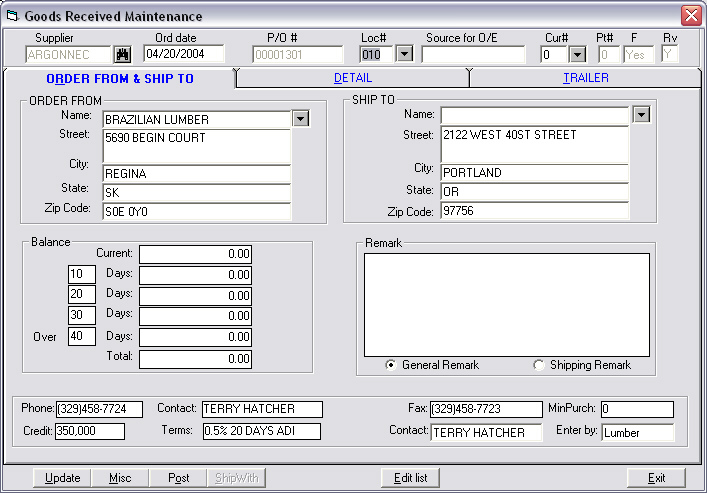Click the Edit list button
The image size is (707, 493).
click(x=410, y=478)
